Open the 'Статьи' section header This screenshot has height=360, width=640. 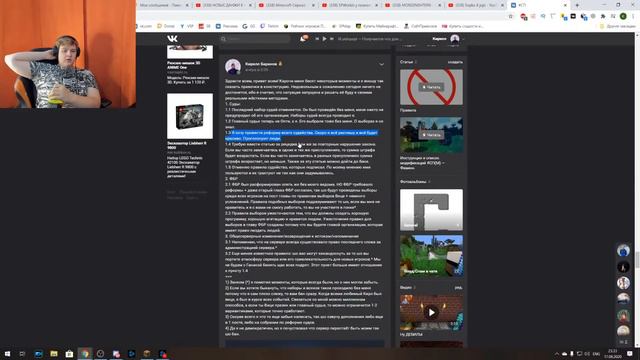tap(406, 62)
